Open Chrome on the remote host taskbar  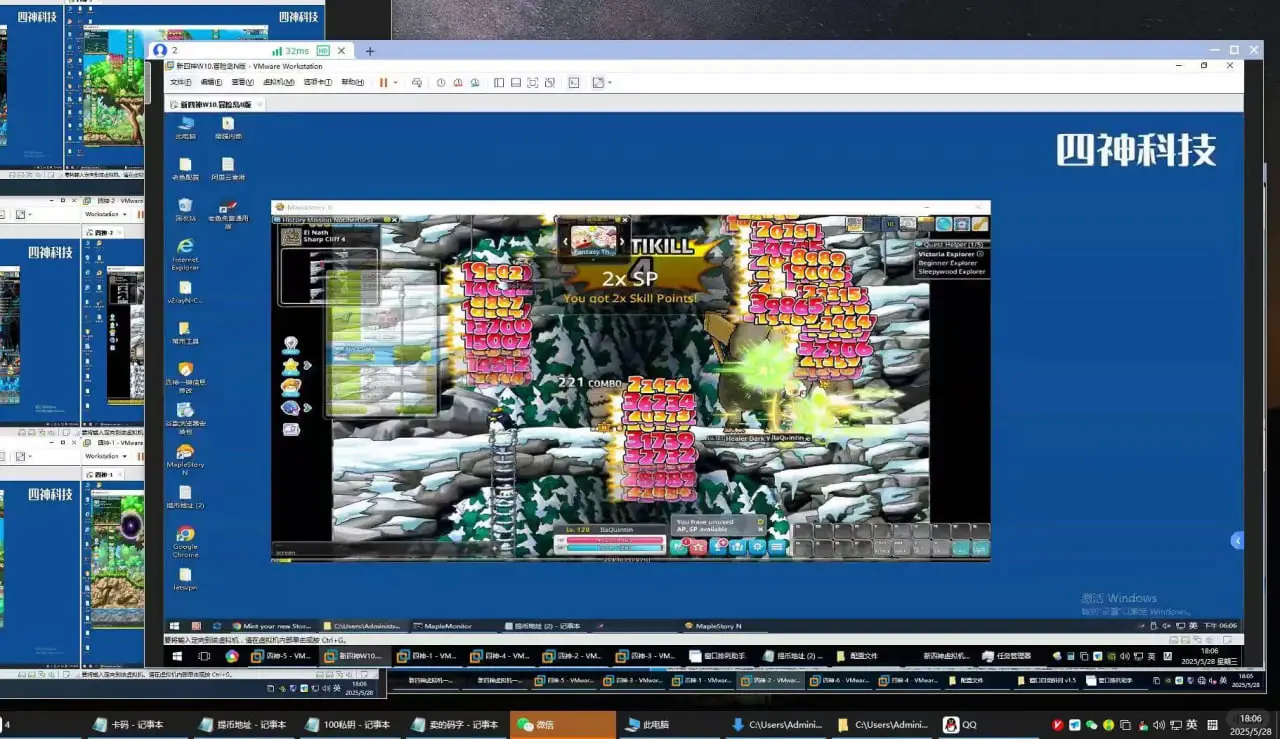click(x=232, y=656)
